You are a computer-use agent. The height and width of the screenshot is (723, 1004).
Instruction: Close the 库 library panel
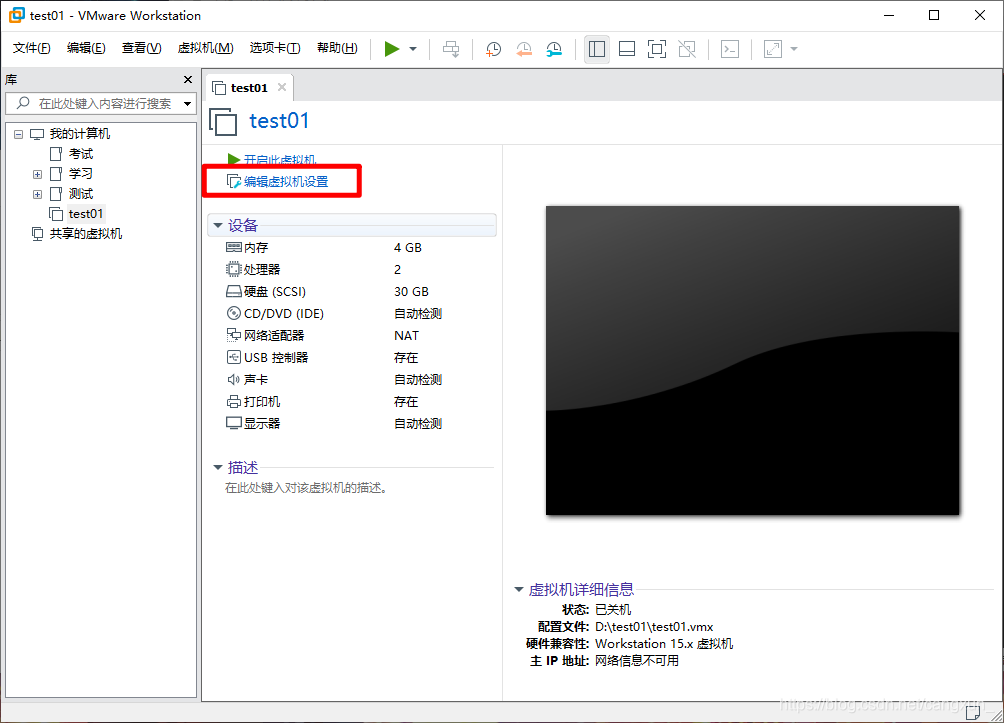tap(188, 79)
